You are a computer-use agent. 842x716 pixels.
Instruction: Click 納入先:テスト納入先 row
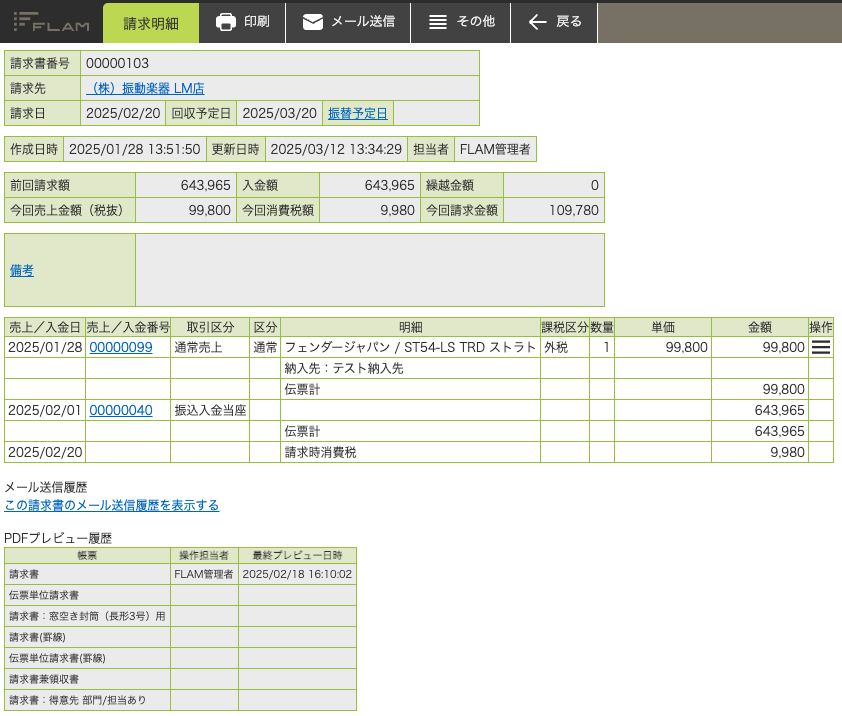(344, 368)
